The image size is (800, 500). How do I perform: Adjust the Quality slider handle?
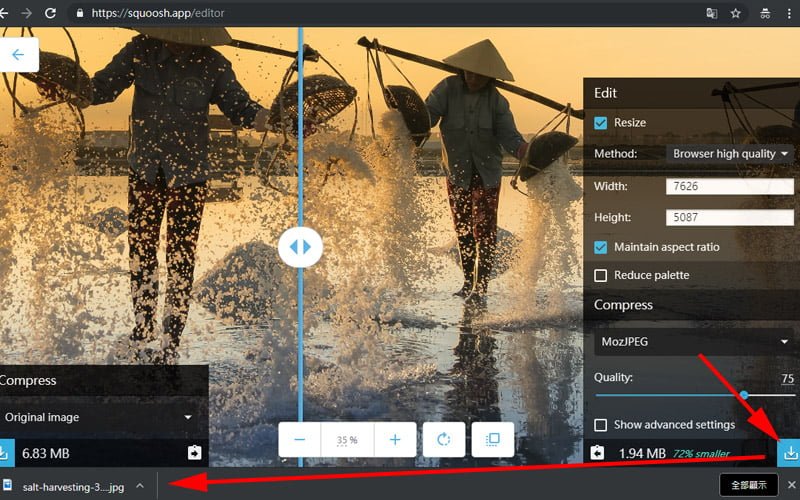(x=744, y=395)
